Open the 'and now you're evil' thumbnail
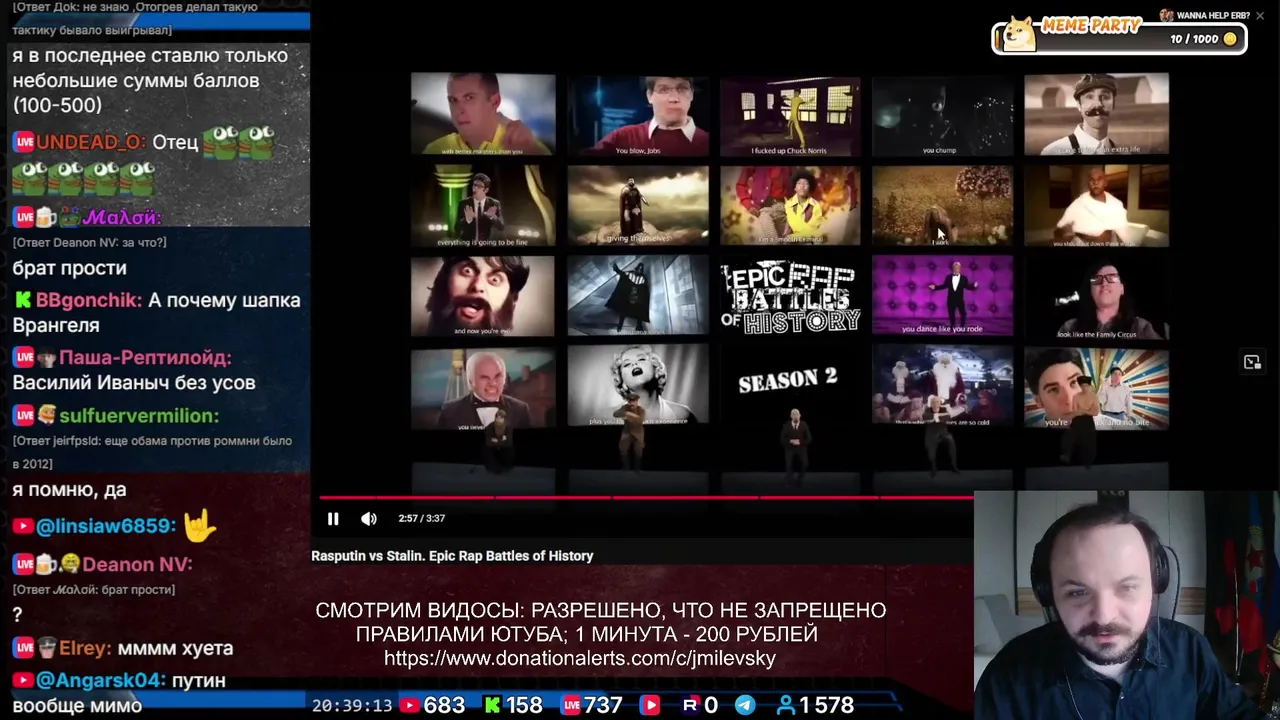This screenshot has width=1280, height=720. click(x=483, y=296)
